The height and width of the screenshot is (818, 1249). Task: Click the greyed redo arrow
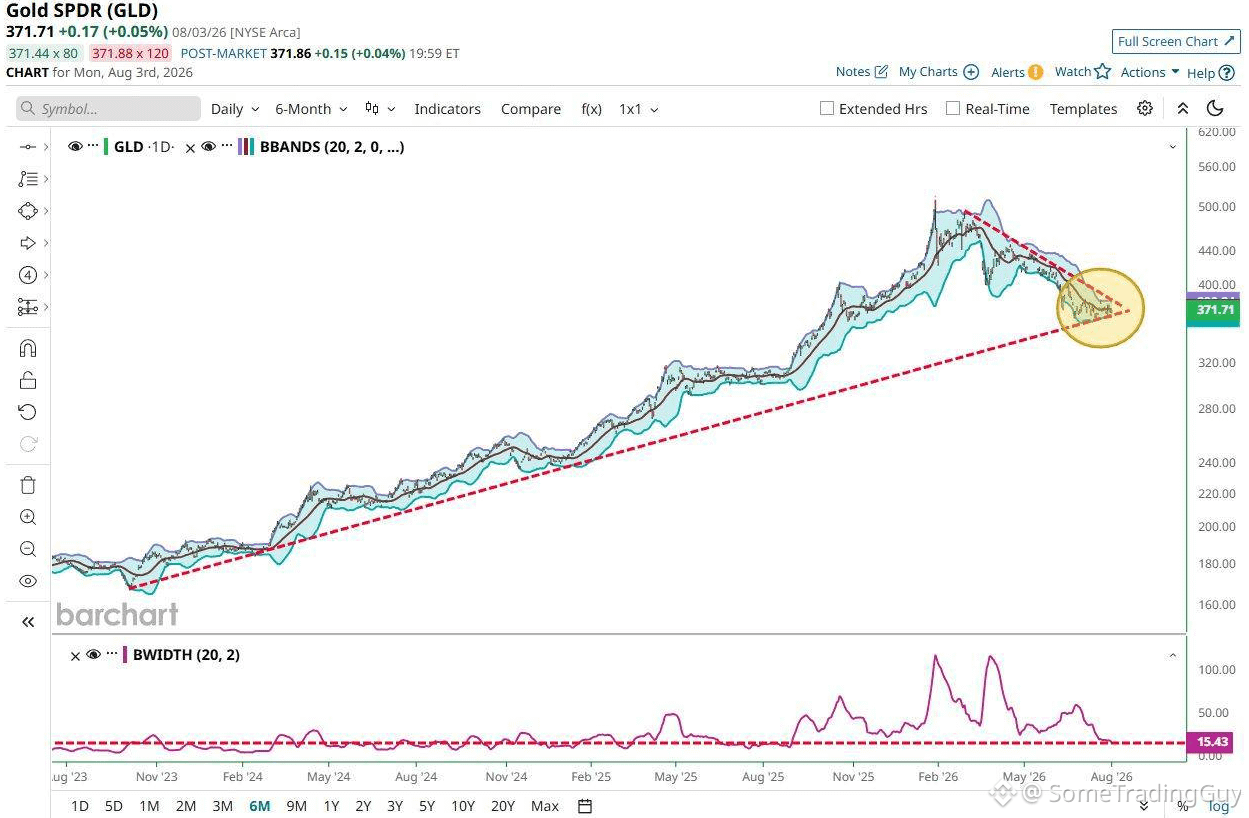coord(28,444)
